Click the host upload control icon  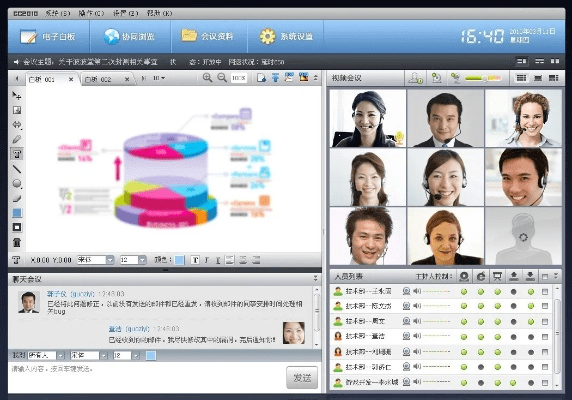(x=514, y=276)
